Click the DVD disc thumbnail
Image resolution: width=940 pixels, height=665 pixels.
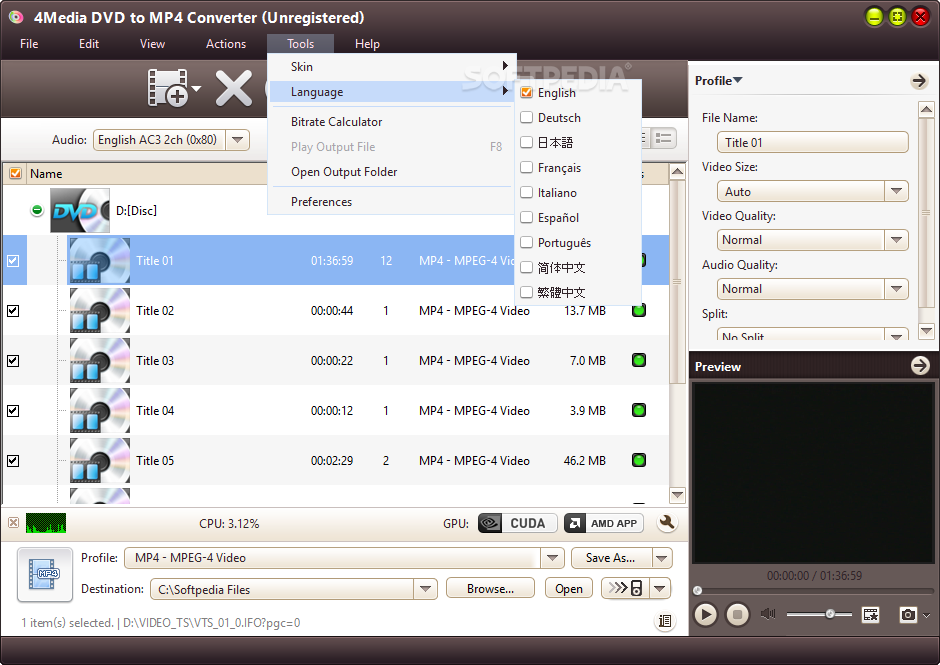[x=80, y=210]
